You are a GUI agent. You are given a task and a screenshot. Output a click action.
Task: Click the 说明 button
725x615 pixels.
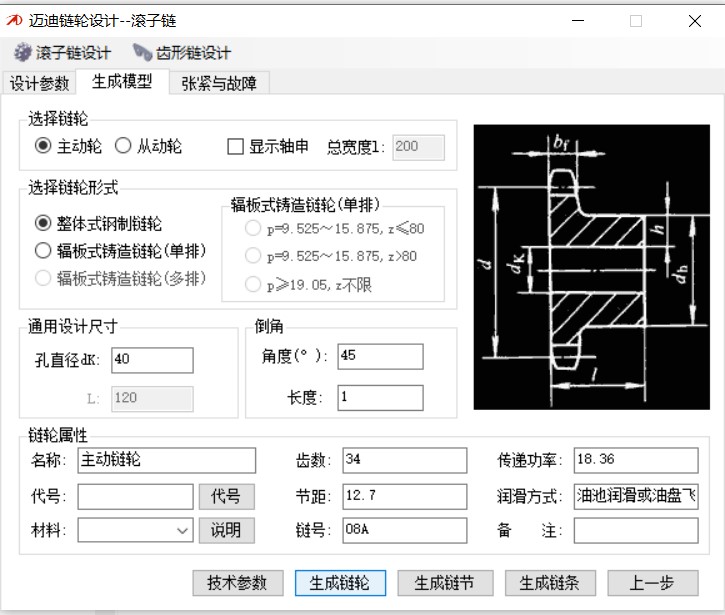[227, 530]
